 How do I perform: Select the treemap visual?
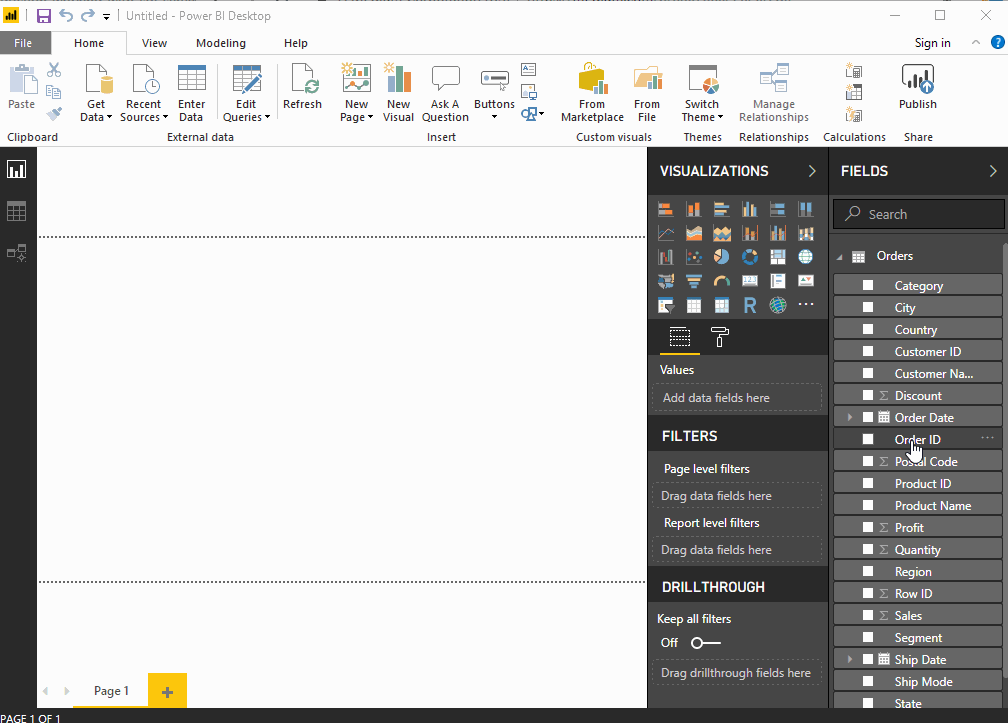coord(778,257)
